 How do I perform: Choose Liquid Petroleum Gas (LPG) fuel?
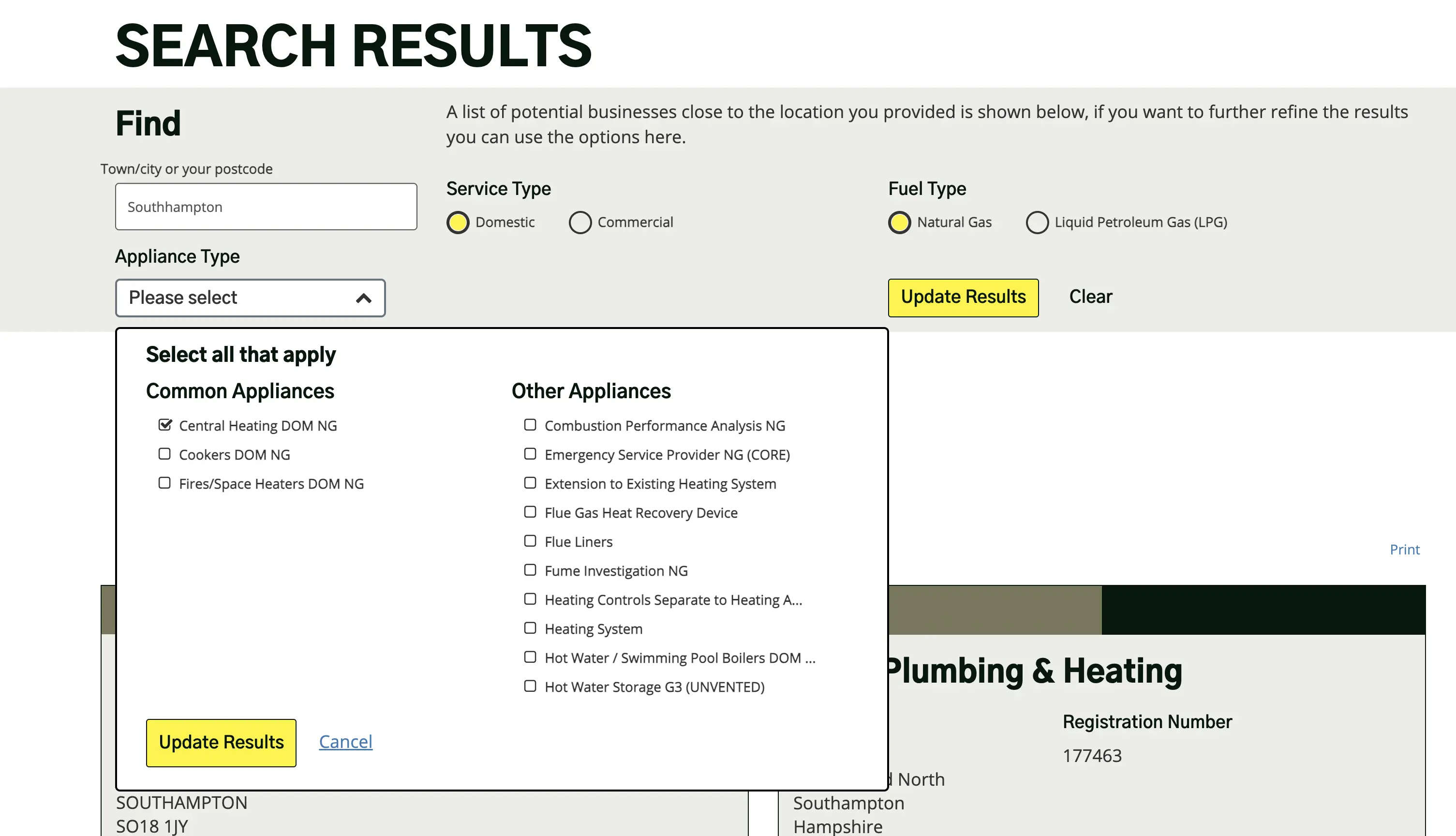coord(1038,223)
